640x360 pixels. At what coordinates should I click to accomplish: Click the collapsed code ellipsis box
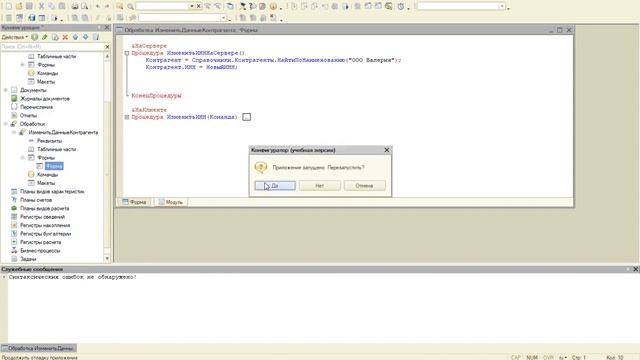[x=247, y=117]
